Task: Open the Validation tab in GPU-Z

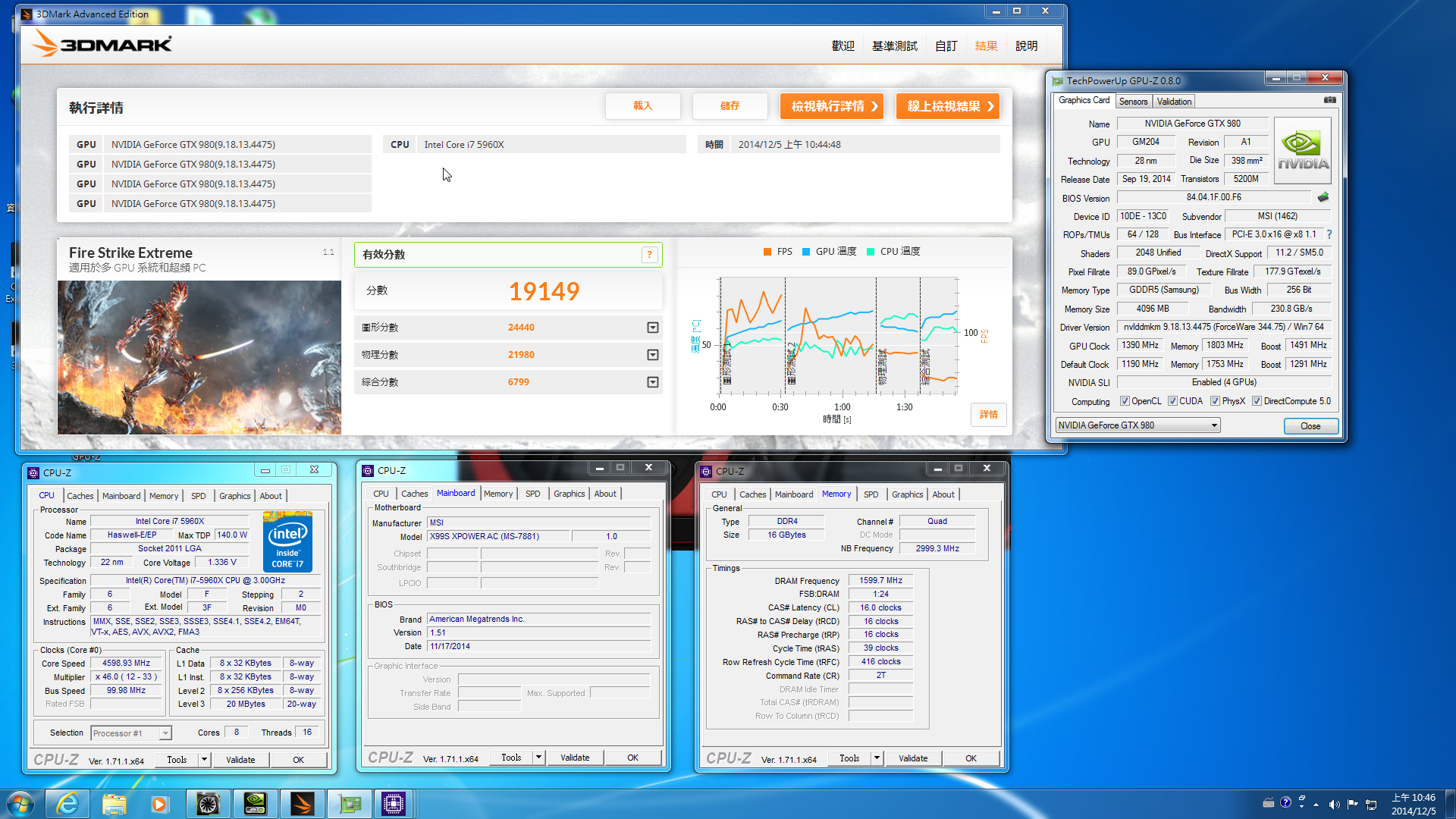Action: (x=1174, y=102)
